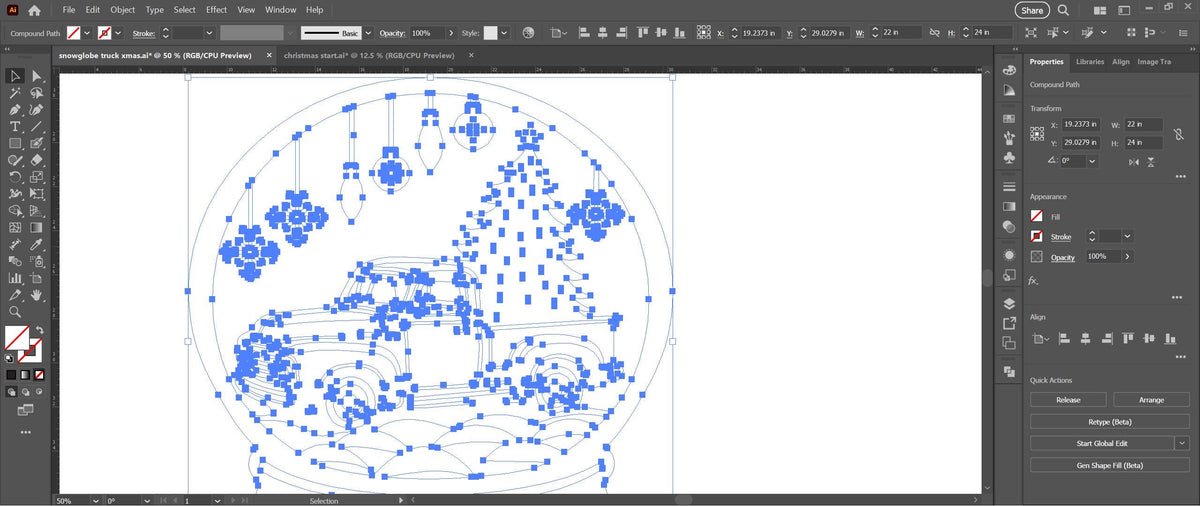
Task: Open the Symbols panel club icon
Action: click(1009, 158)
